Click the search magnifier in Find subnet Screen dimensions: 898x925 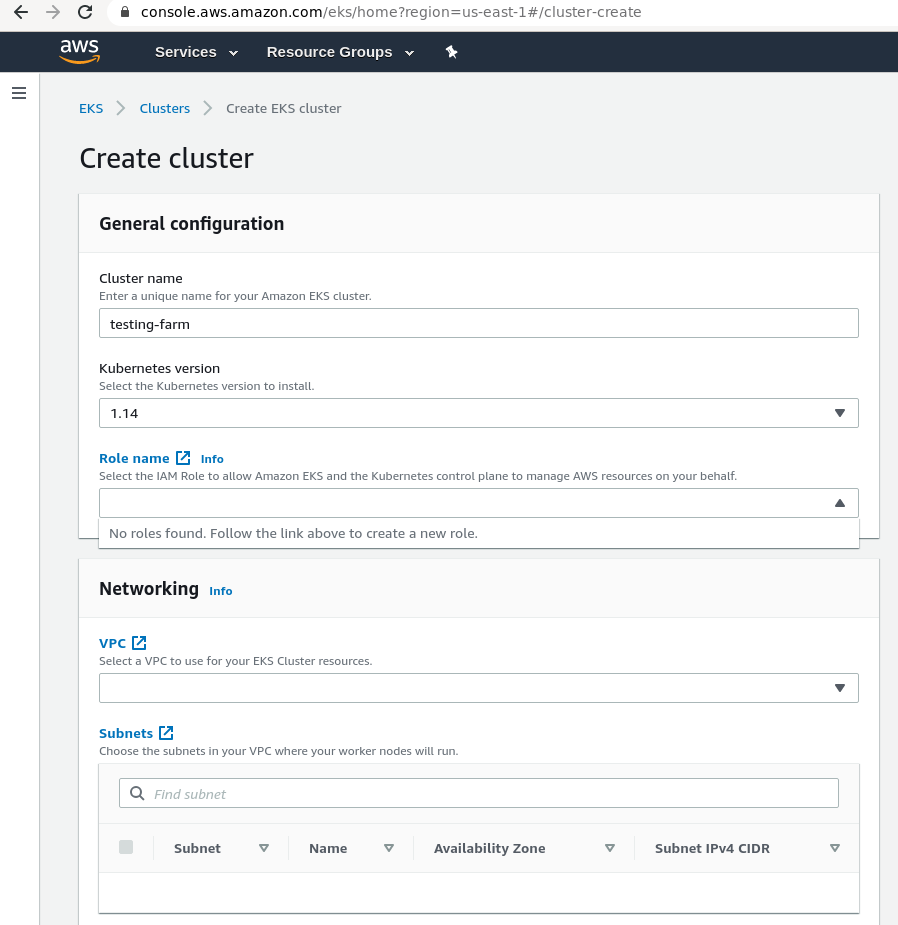click(137, 793)
